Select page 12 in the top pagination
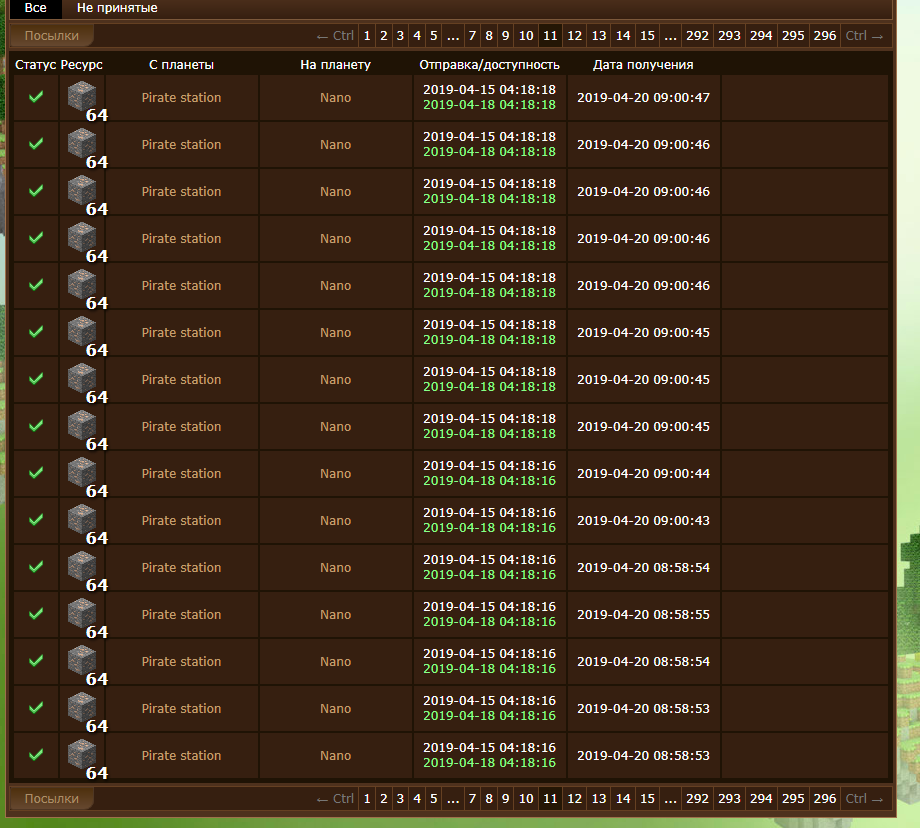This screenshot has width=920, height=828. pyautogui.click(x=574, y=36)
